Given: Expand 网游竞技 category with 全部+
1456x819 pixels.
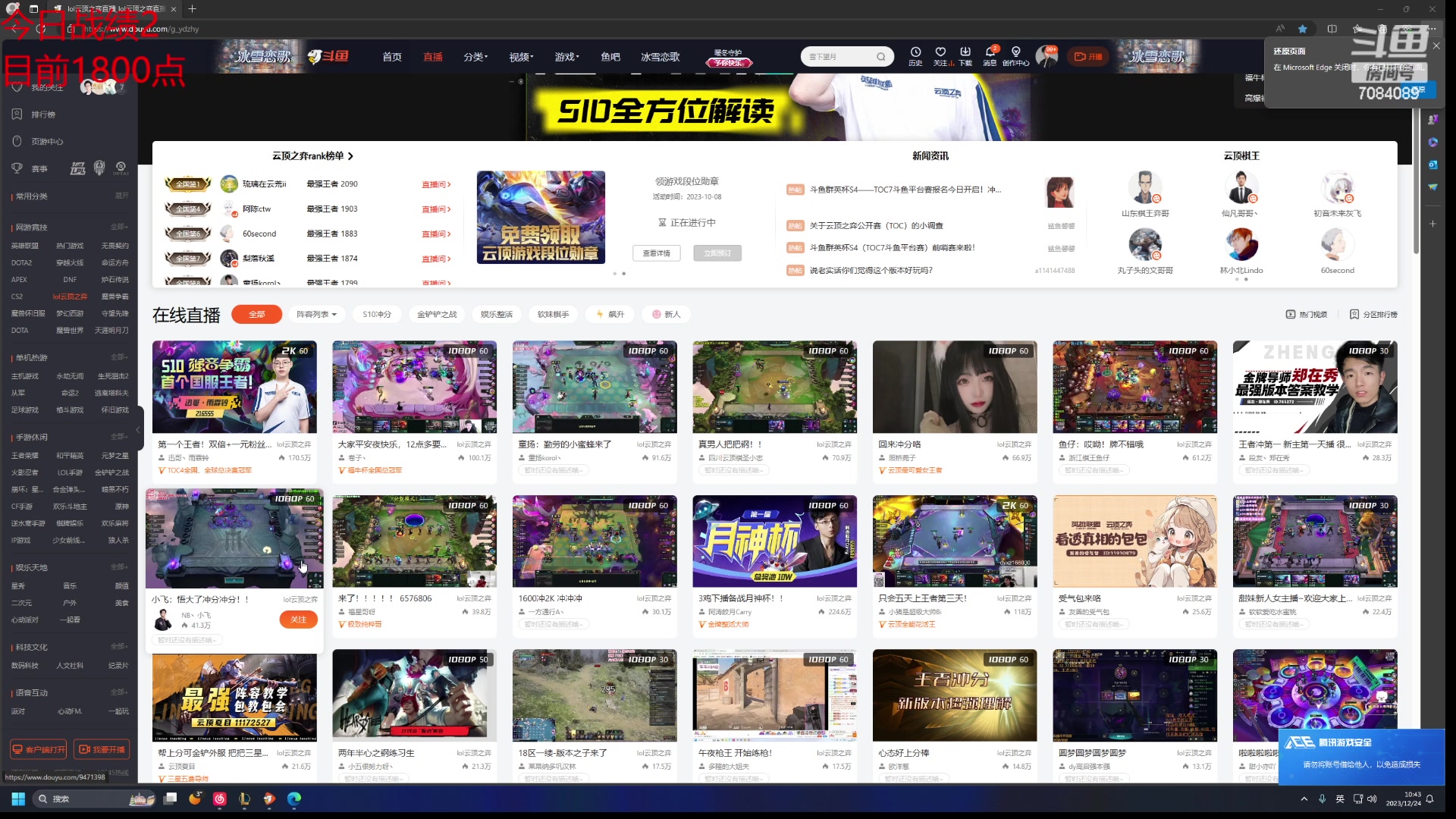Looking at the screenshot, I should point(119,227).
